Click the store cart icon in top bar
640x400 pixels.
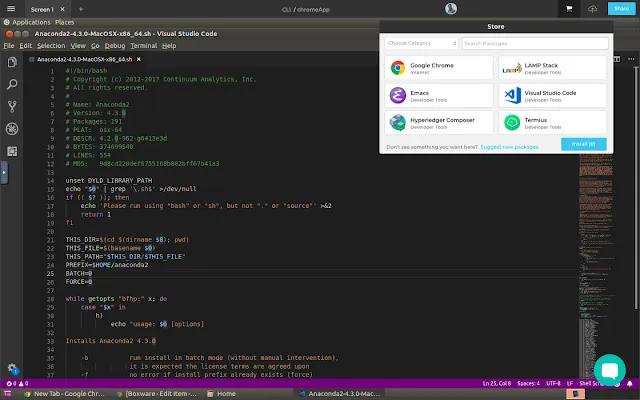click(x=570, y=9)
